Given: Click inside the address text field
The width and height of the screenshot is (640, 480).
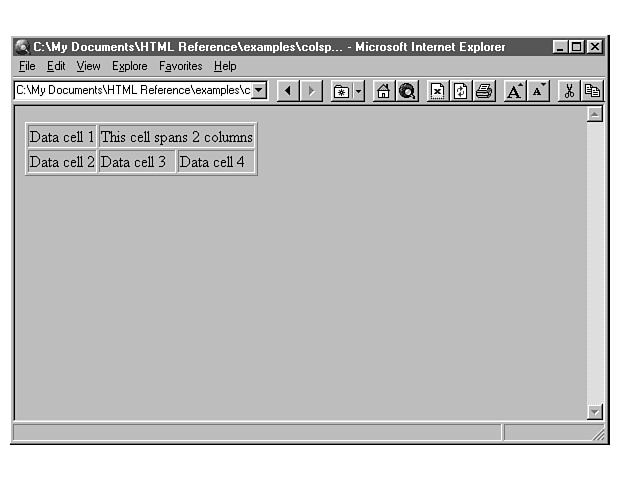Looking at the screenshot, I should pyautogui.click(x=133, y=90).
